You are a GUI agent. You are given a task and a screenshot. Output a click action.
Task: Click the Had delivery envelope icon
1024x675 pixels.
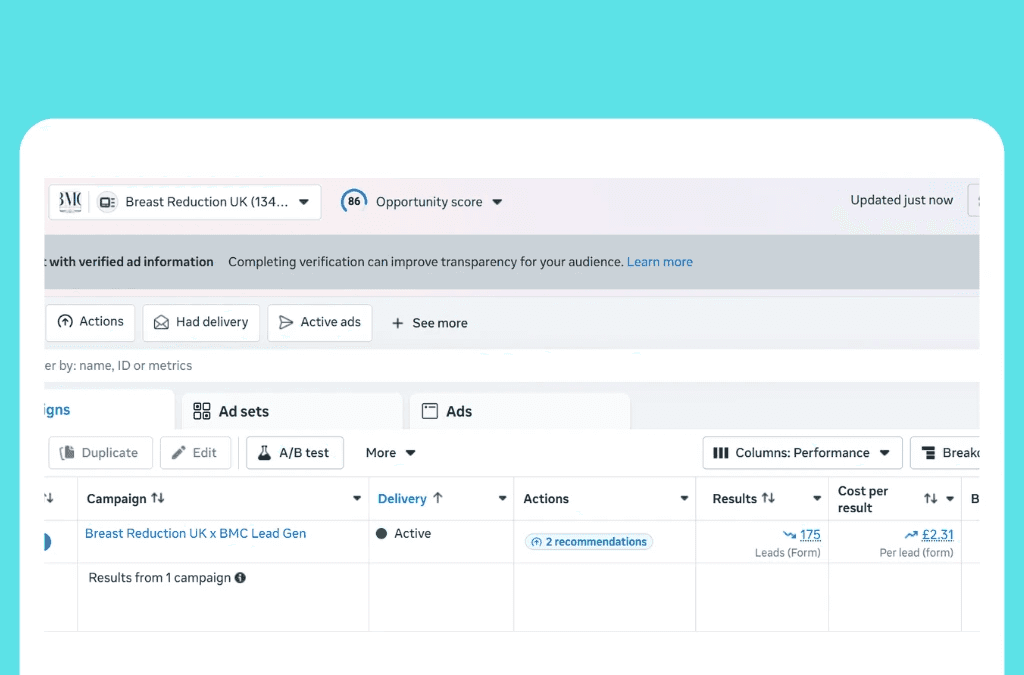click(161, 322)
